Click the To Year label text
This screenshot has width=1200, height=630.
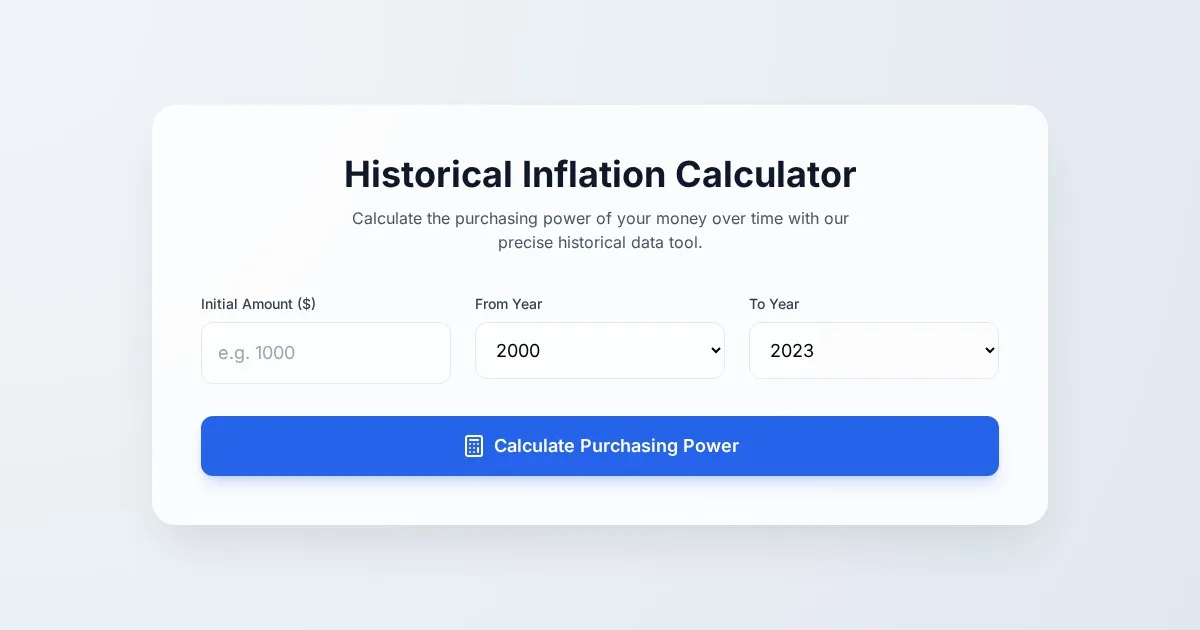click(x=774, y=304)
